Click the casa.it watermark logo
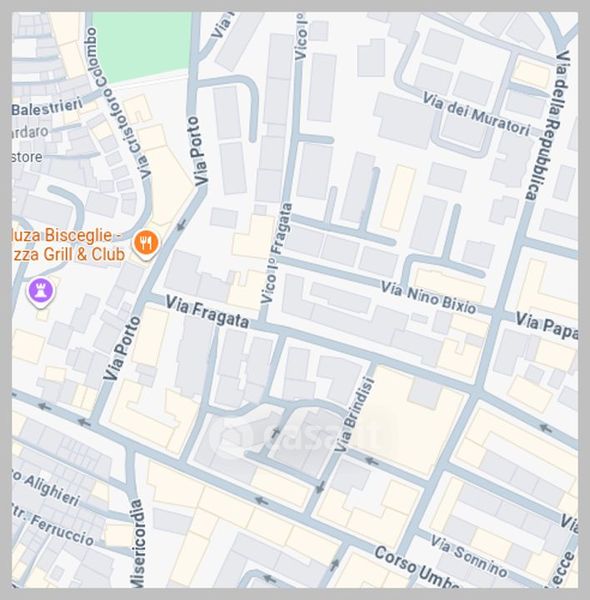This screenshot has height=600, width=590. [x=302, y=435]
